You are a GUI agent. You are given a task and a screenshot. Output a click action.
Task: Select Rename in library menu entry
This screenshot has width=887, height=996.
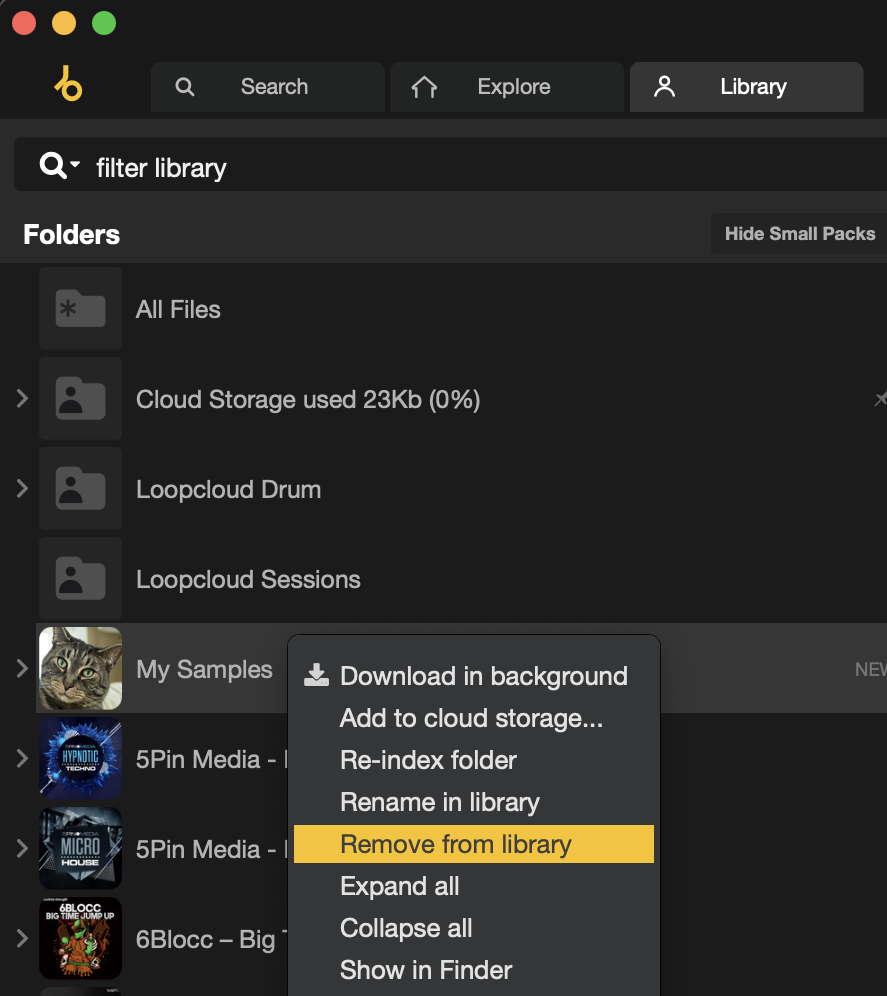pos(474,802)
